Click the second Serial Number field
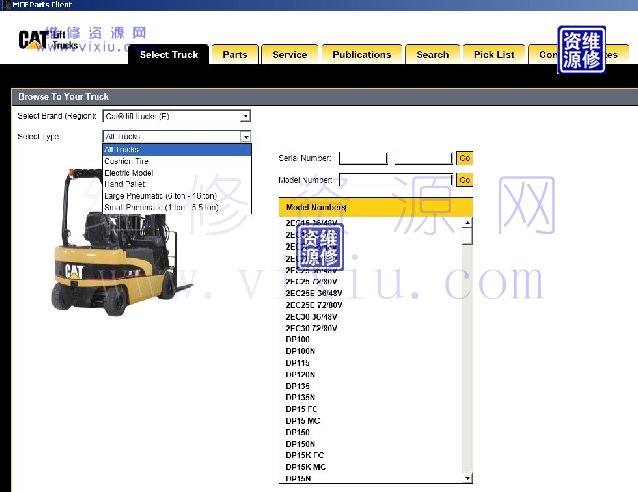Image resolution: width=638 pixels, height=492 pixels. pyautogui.click(x=423, y=158)
